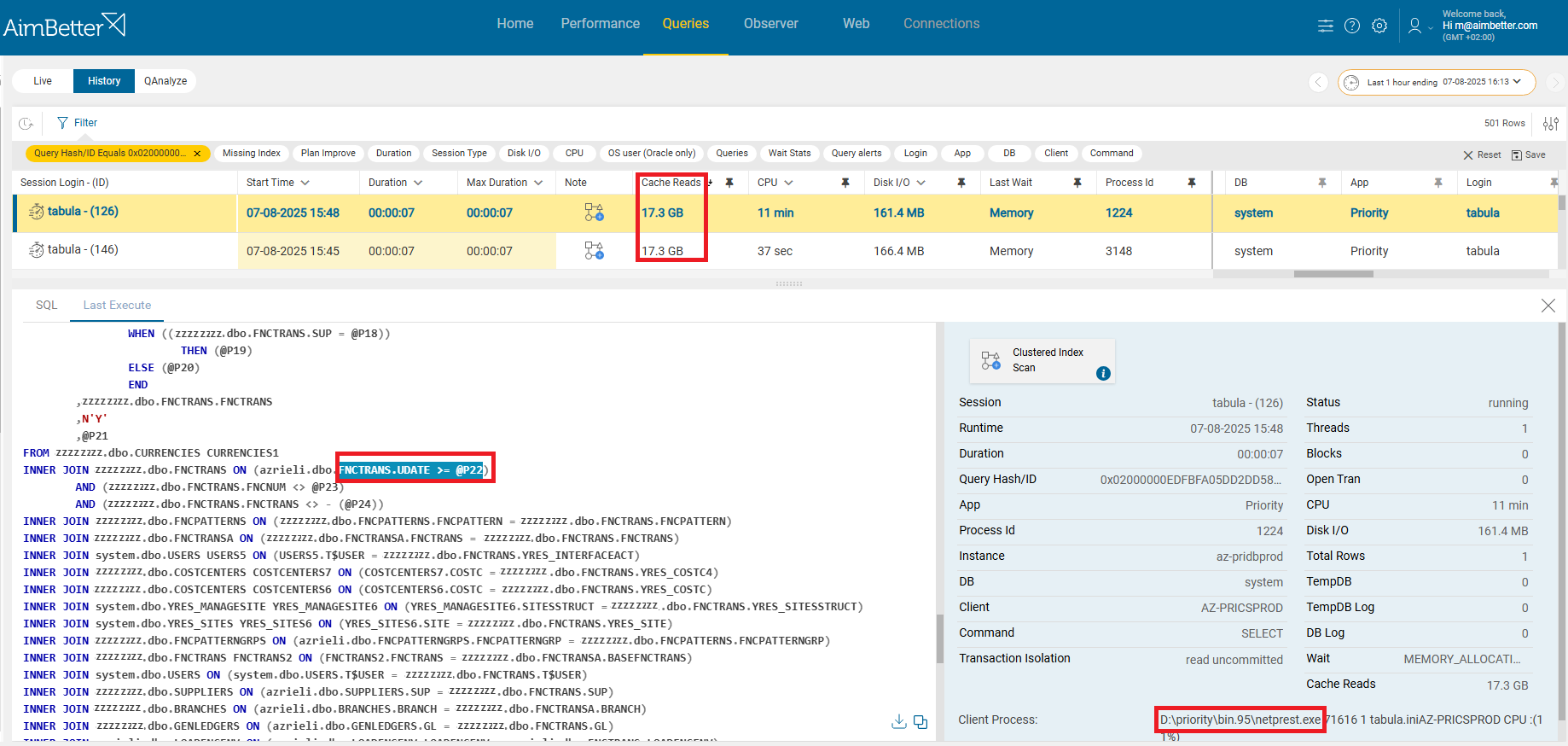Save the current filter set
The height and width of the screenshot is (746, 1568).
coord(1529,154)
